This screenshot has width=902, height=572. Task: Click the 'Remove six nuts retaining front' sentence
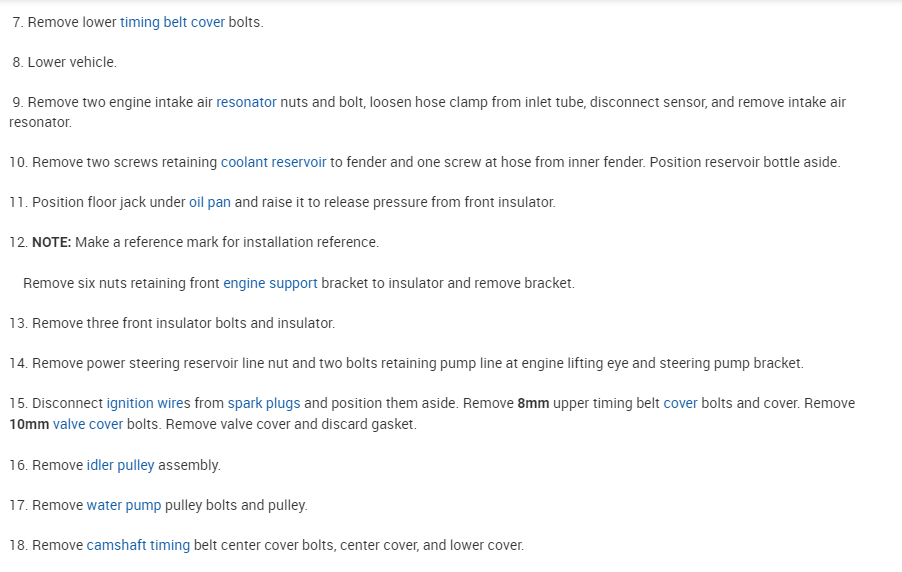pos(120,283)
